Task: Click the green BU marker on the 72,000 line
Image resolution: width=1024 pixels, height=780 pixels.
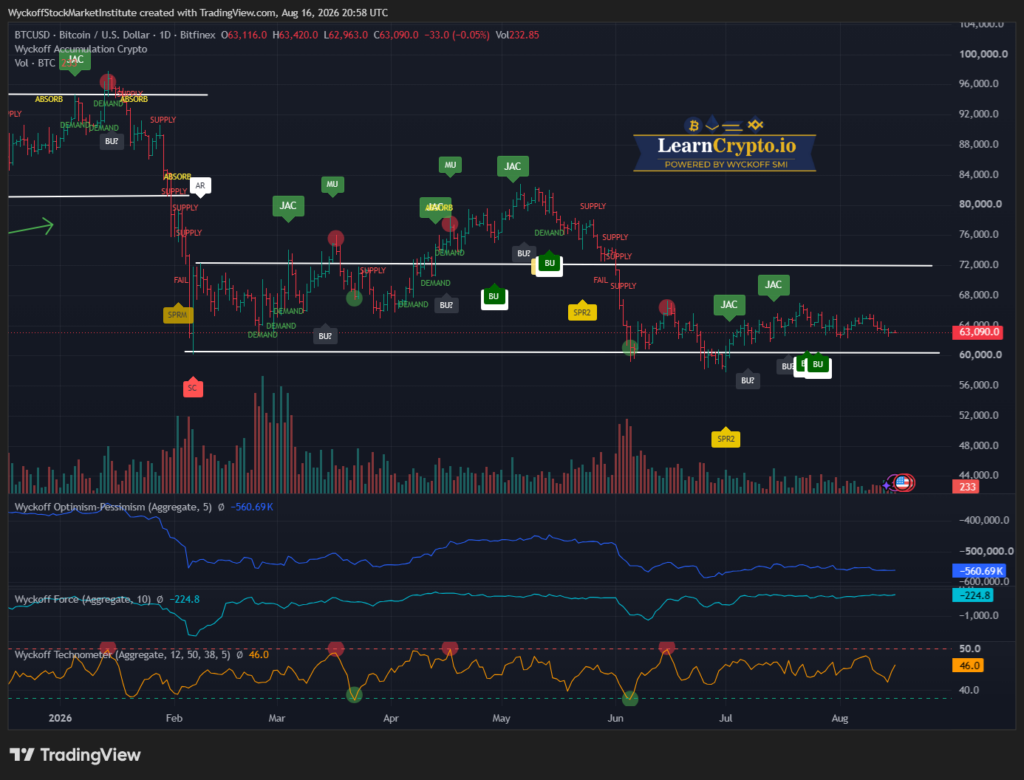Action: tap(549, 263)
